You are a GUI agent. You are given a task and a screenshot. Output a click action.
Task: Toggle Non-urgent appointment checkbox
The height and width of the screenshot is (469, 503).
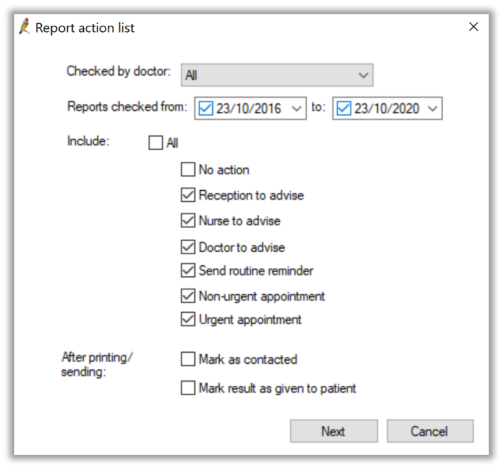point(188,296)
